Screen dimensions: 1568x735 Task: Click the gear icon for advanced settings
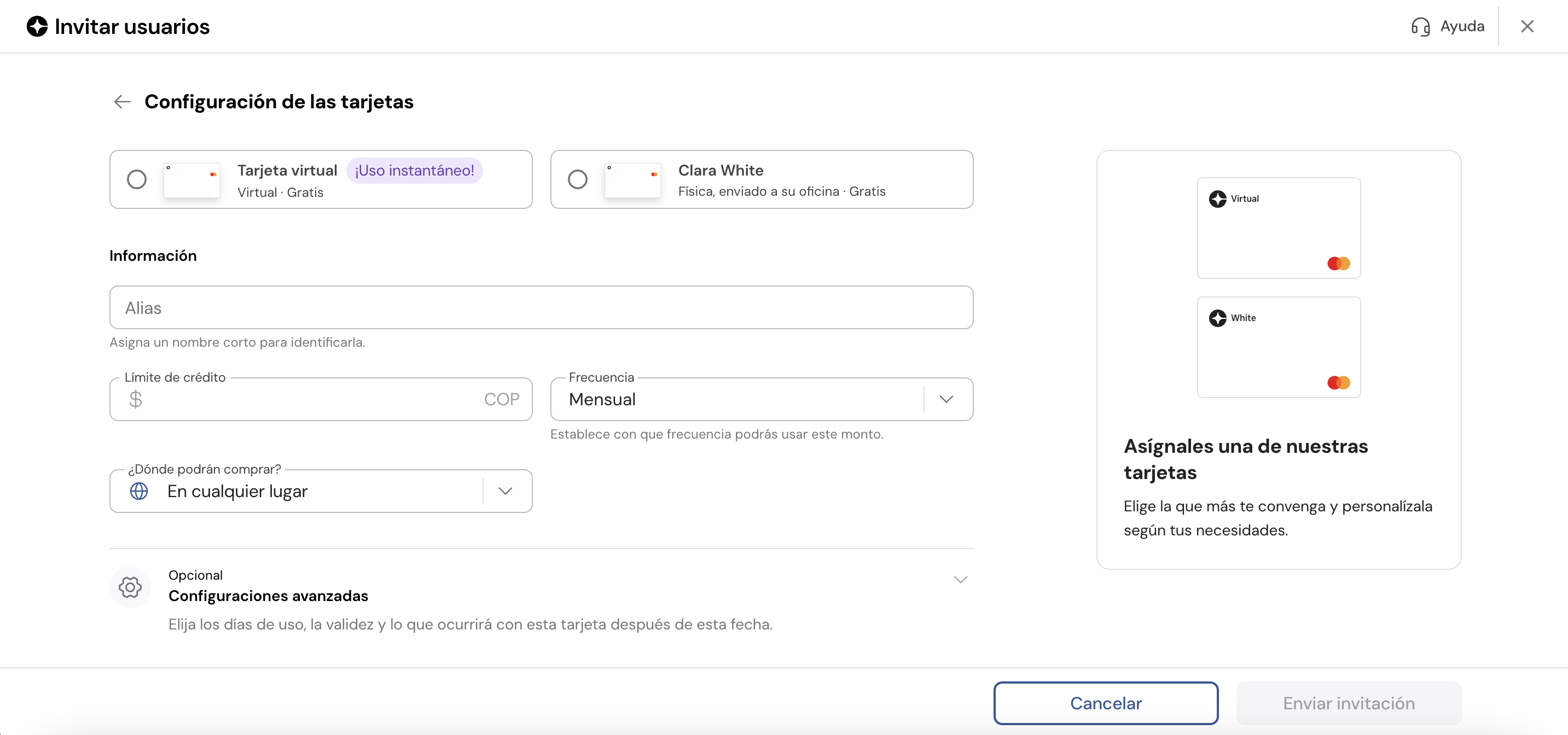(x=130, y=587)
